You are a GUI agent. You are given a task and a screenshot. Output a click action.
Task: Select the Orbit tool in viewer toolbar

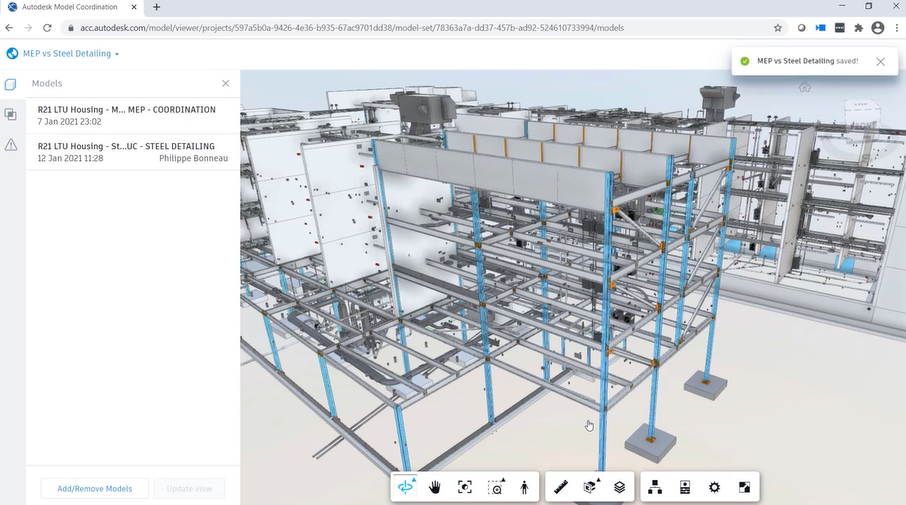tap(406, 487)
